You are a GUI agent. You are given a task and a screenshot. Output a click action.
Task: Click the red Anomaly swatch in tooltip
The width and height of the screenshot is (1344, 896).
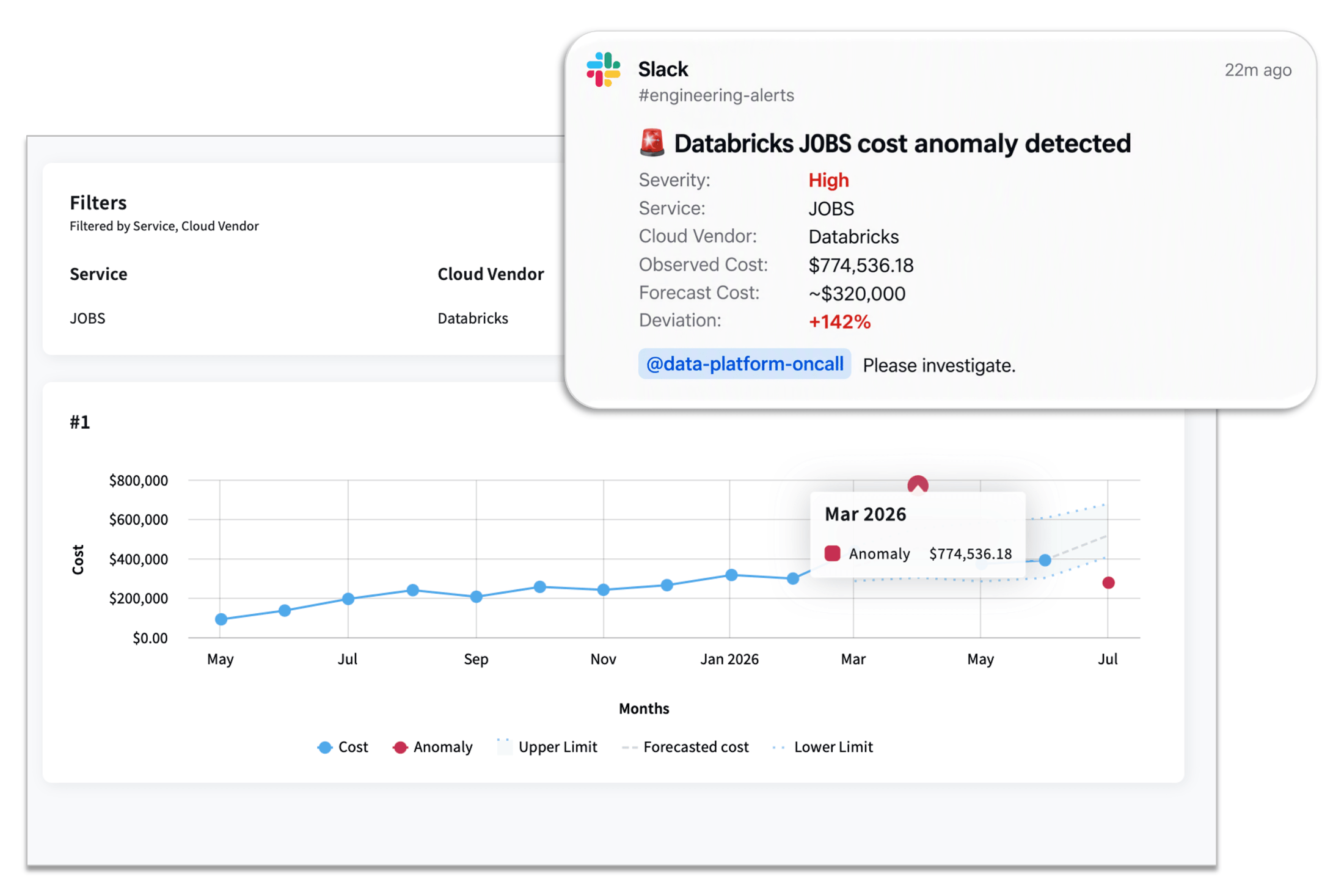point(832,553)
